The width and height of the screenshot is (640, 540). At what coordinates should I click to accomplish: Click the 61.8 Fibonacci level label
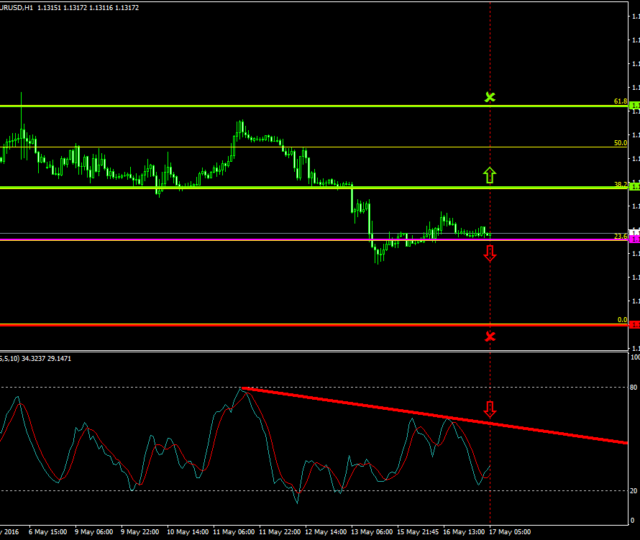click(x=620, y=101)
